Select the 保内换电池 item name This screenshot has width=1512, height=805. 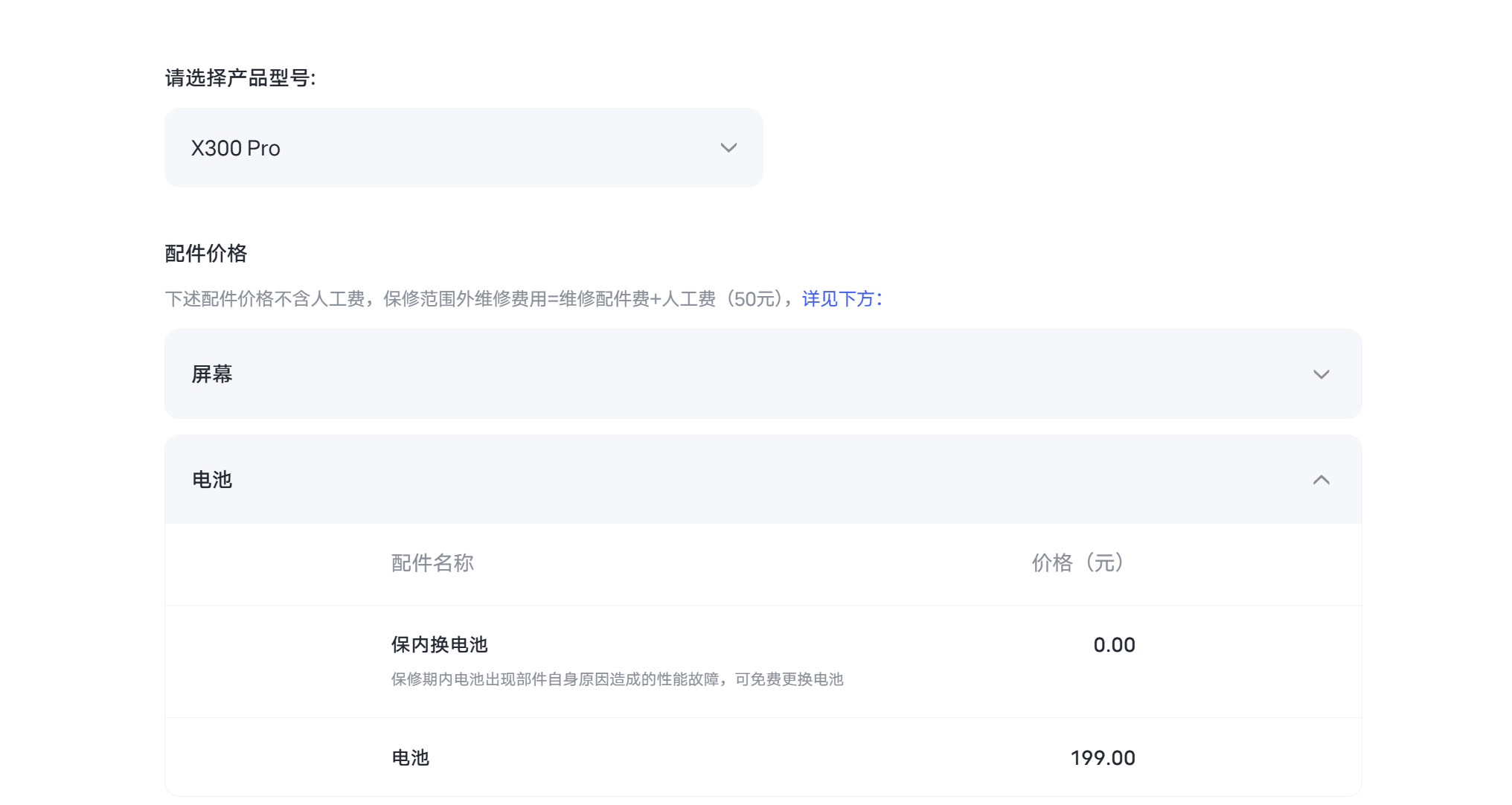click(x=439, y=645)
